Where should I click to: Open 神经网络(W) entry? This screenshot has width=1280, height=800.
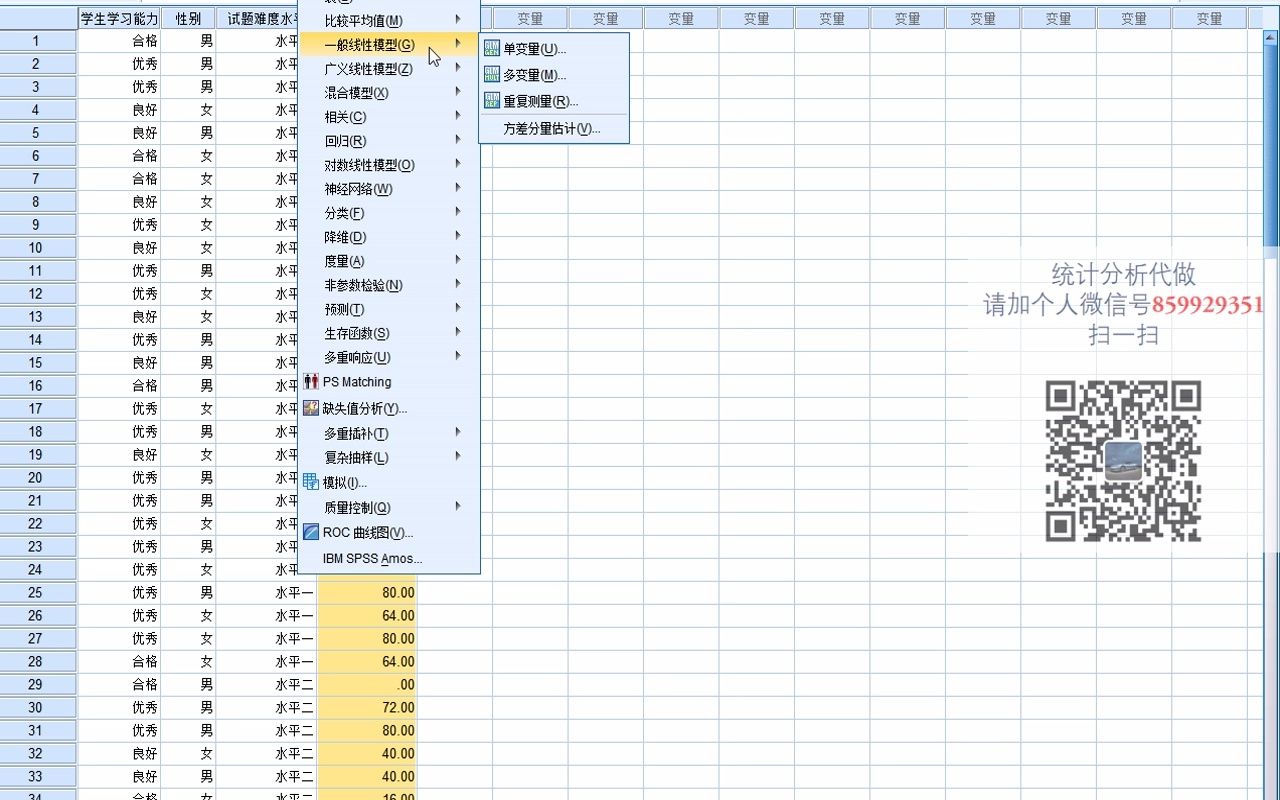click(389, 189)
